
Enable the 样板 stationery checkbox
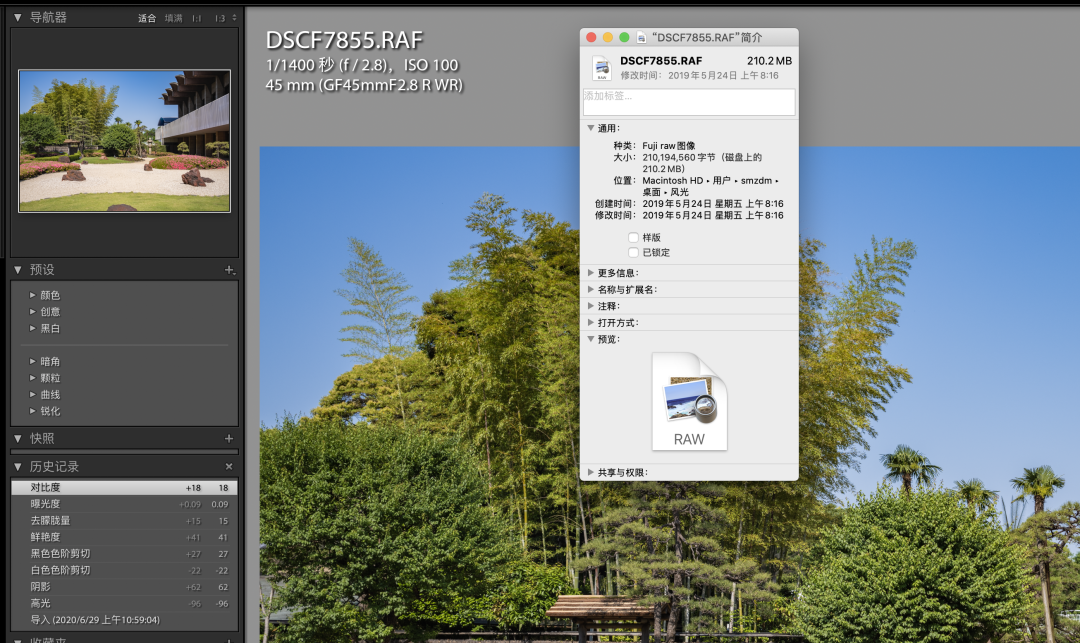tap(633, 238)
